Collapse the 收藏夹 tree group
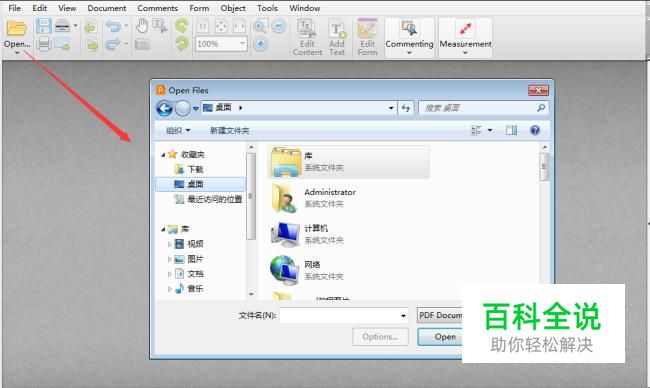 [163, 155]
